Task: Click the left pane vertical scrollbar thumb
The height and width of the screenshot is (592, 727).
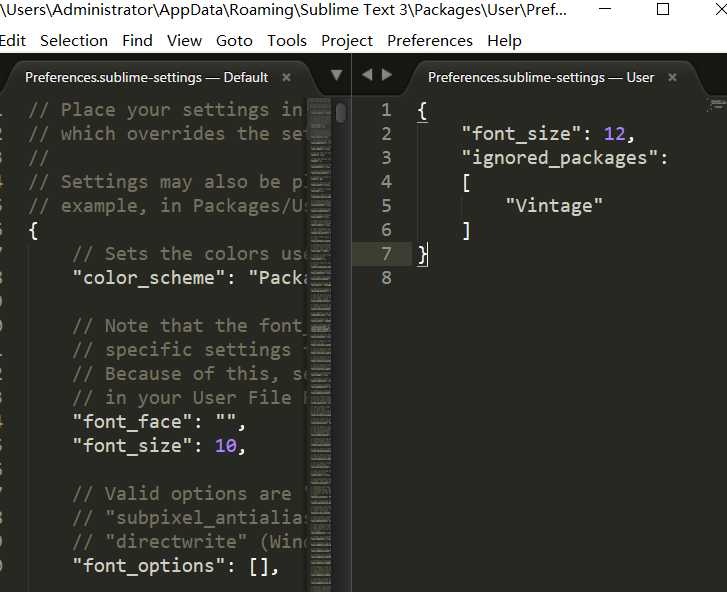Action: (x=341, y=113)
